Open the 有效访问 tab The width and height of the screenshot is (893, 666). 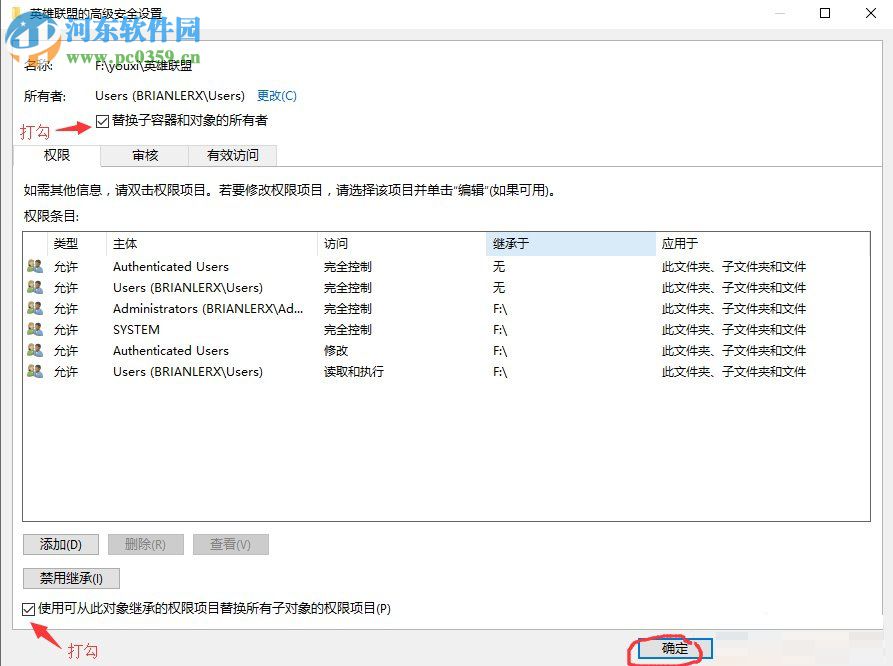point(232,155)
